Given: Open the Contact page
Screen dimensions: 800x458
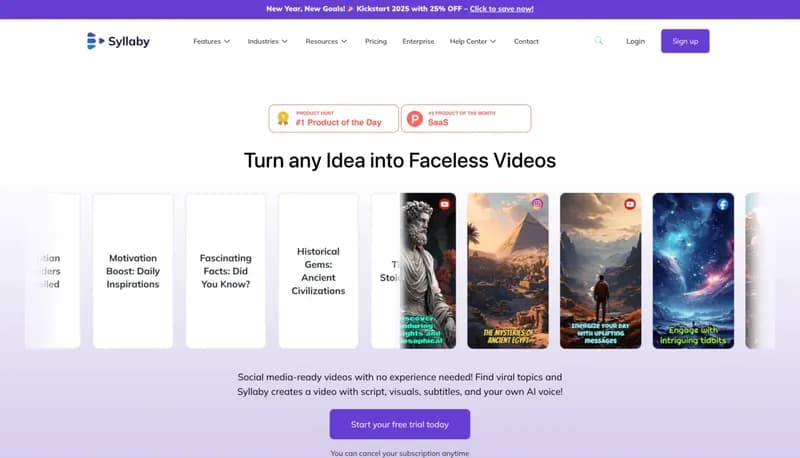Looking at the screenshot, I should (x=526, y=41).
